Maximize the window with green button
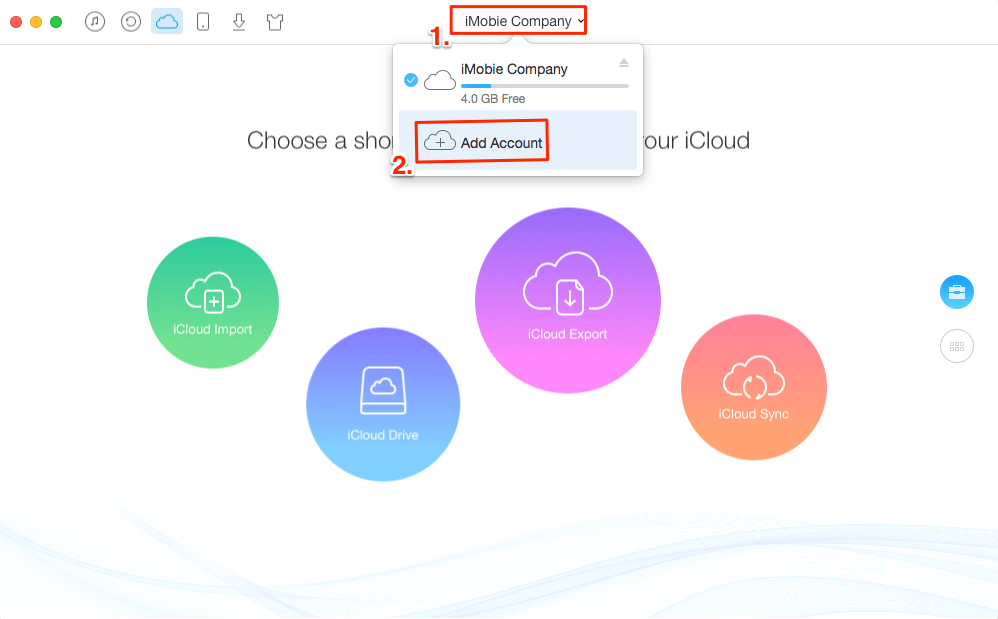This screenshot has width=998, height=619. pos(56,22)
